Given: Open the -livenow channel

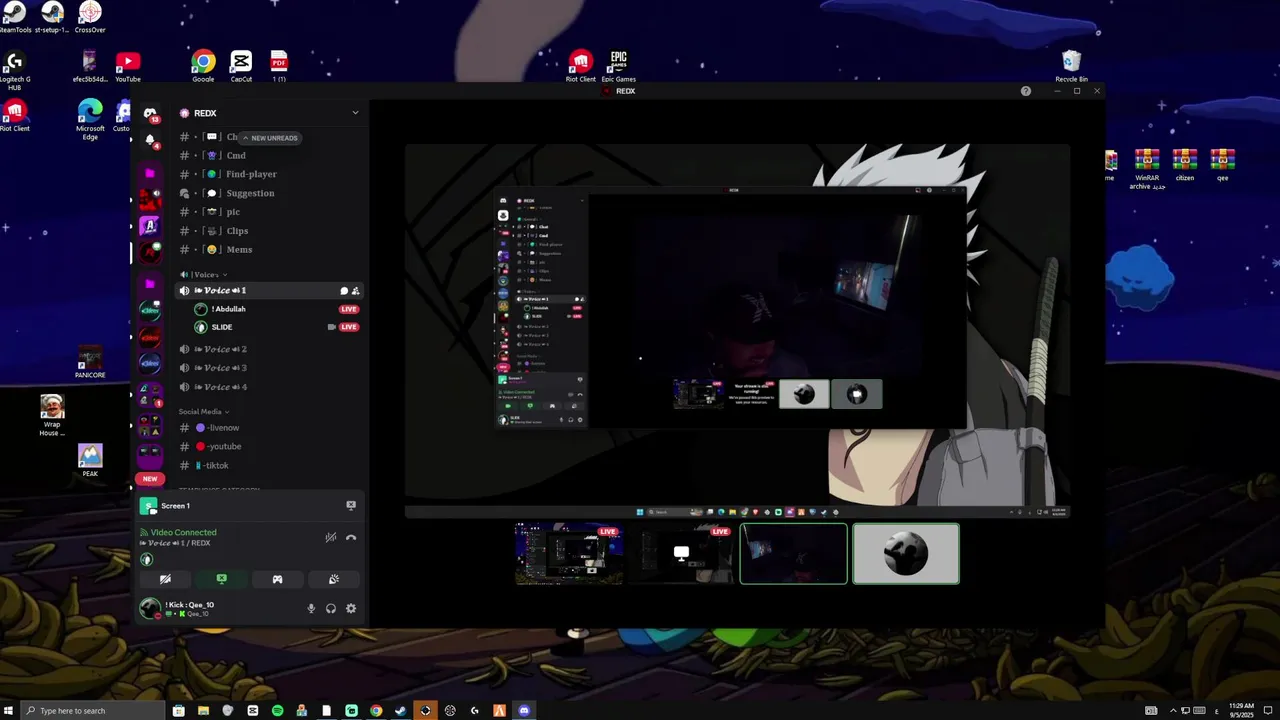Looking at the screenshot, I should [270, 428].
